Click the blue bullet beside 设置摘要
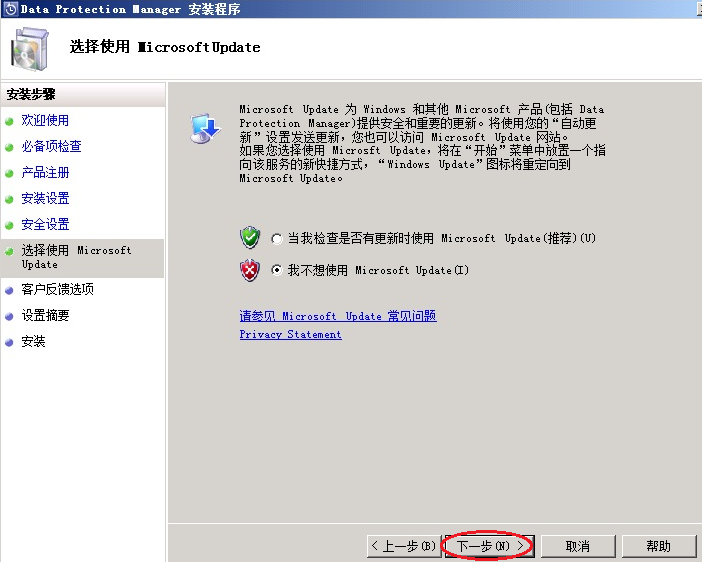 9,316
